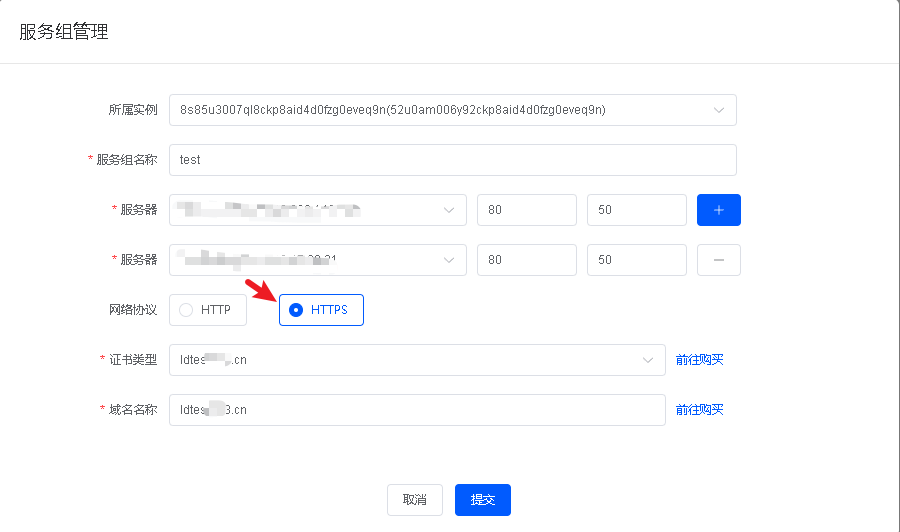Screen dimensions: 900x532
Task: Focus the 服务组名称 input containing test
Action: [452, 160]
